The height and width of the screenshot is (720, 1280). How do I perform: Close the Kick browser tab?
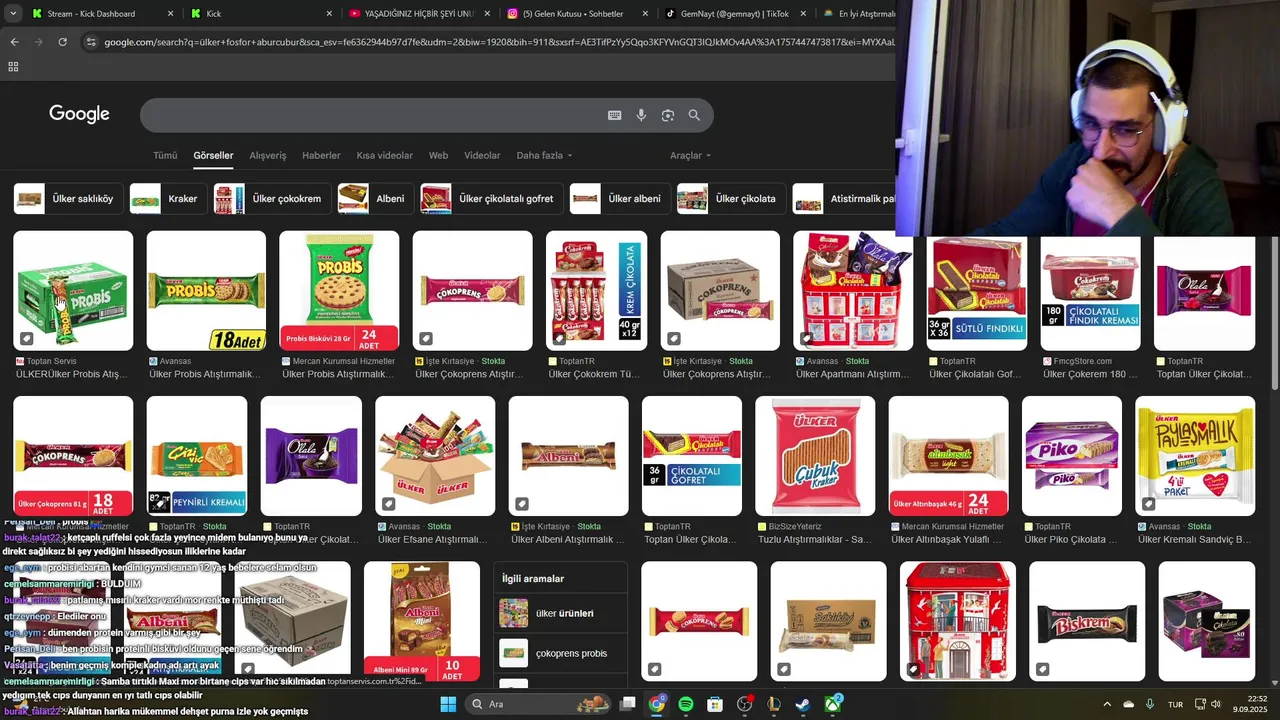[x=329, y=14]
